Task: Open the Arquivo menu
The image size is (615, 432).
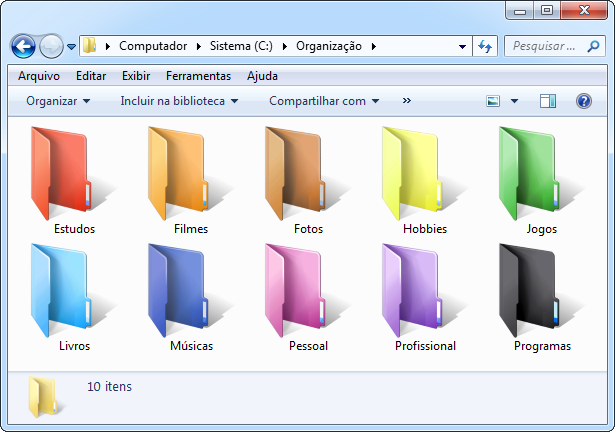Action: [x=39, y=76]
